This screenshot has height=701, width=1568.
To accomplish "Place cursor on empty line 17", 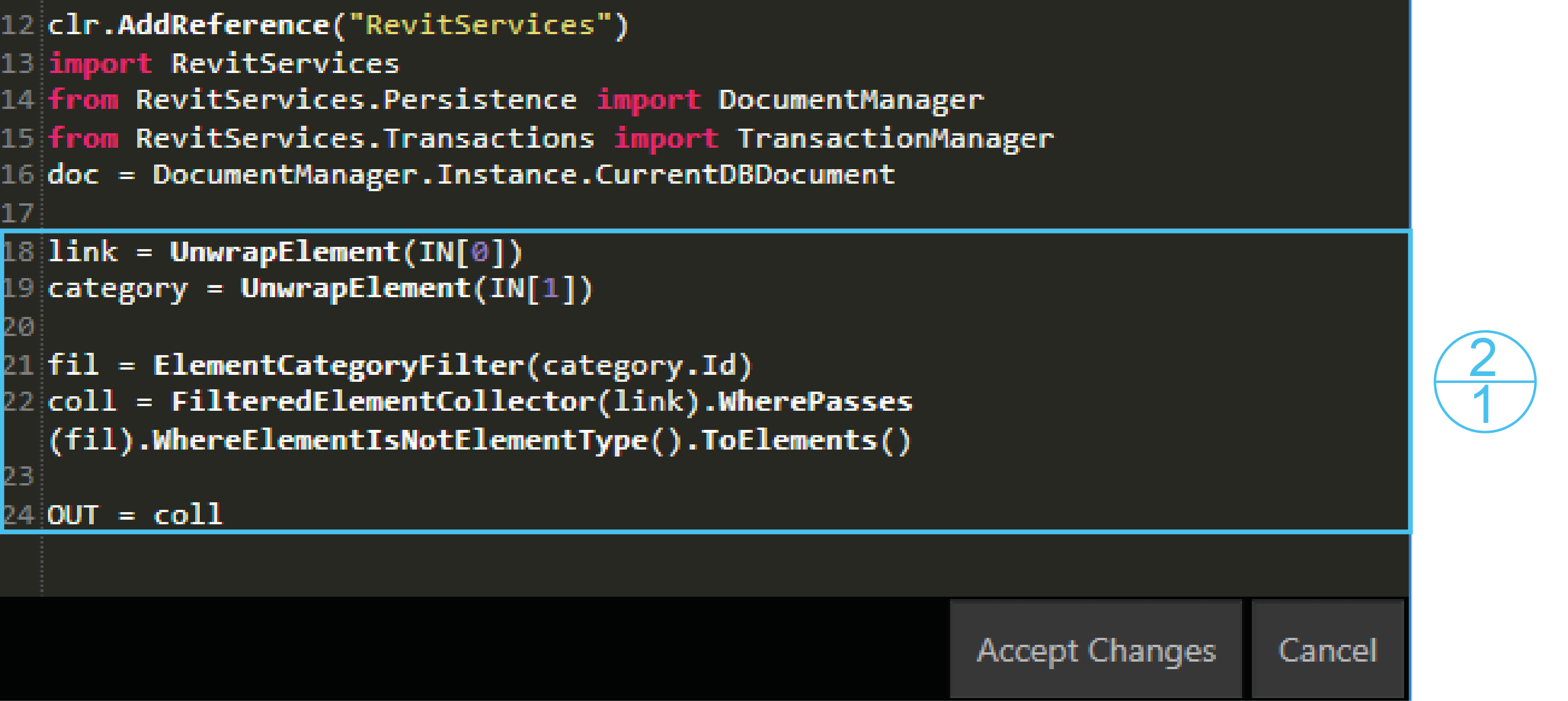I will coord(365,213).
